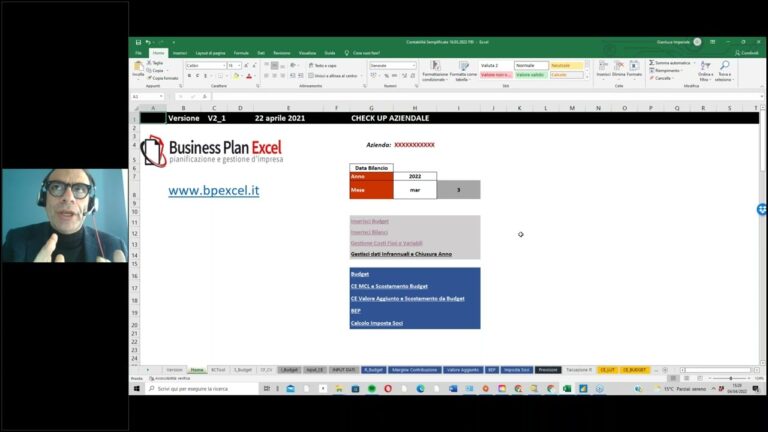Image resolution: width=768 pixels, height=432 pixels.
Task: Switch to the Inserisci ribbon tab
Action: click(x=179, y=53)
